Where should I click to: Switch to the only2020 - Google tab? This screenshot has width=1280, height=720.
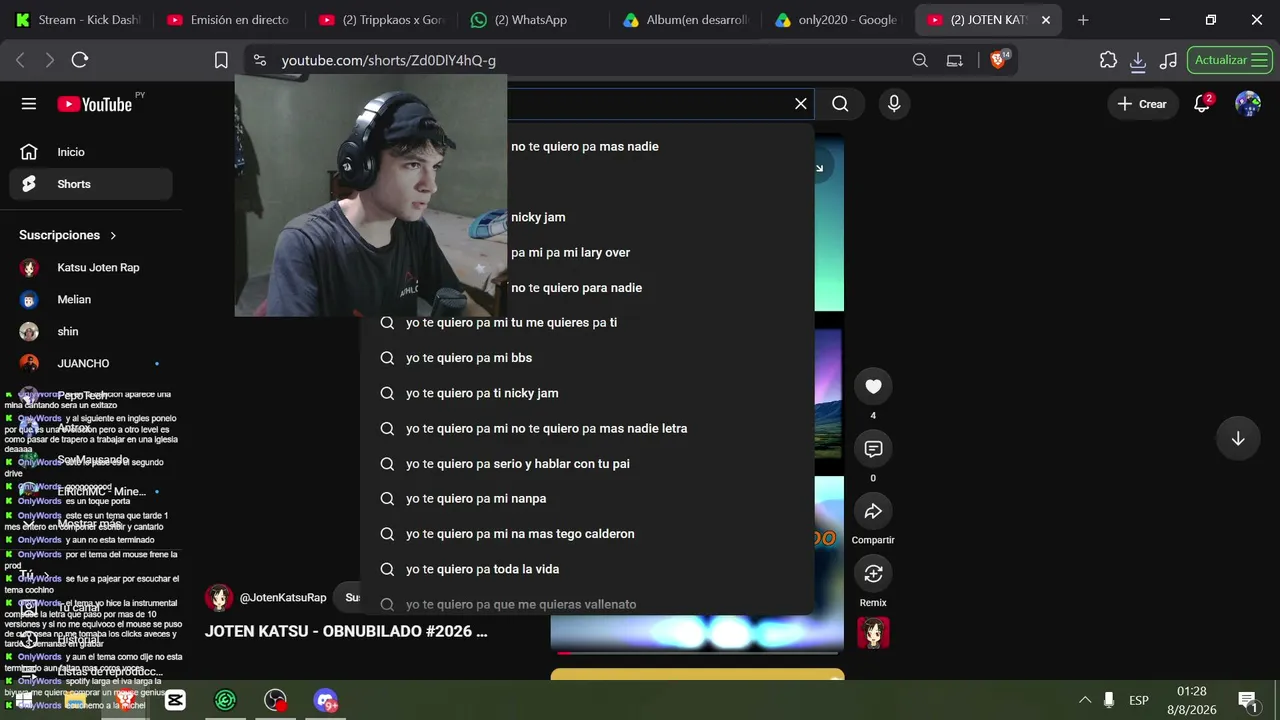tap(837, 20)
